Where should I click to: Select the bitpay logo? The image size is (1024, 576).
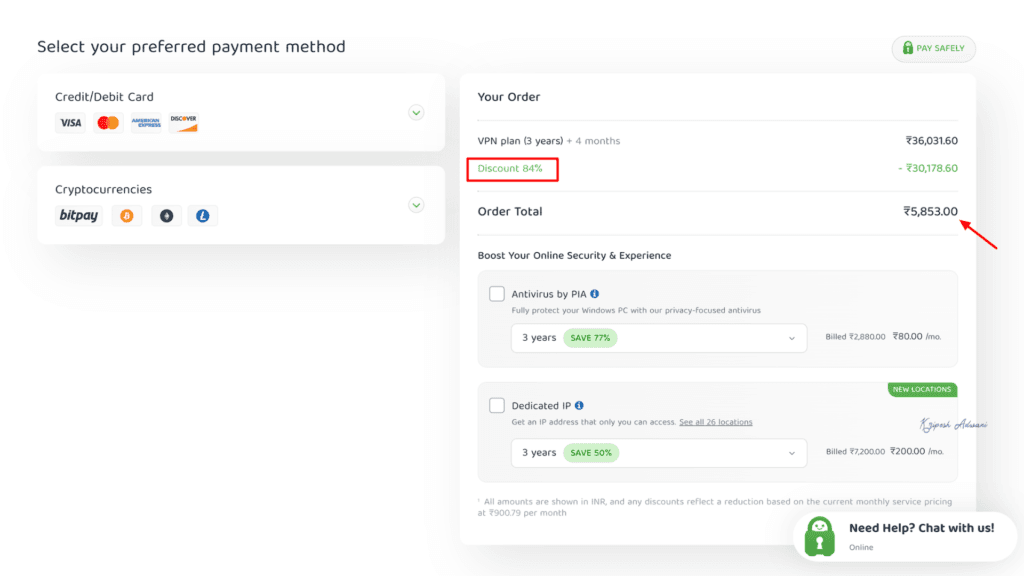[x=78, y=216]
